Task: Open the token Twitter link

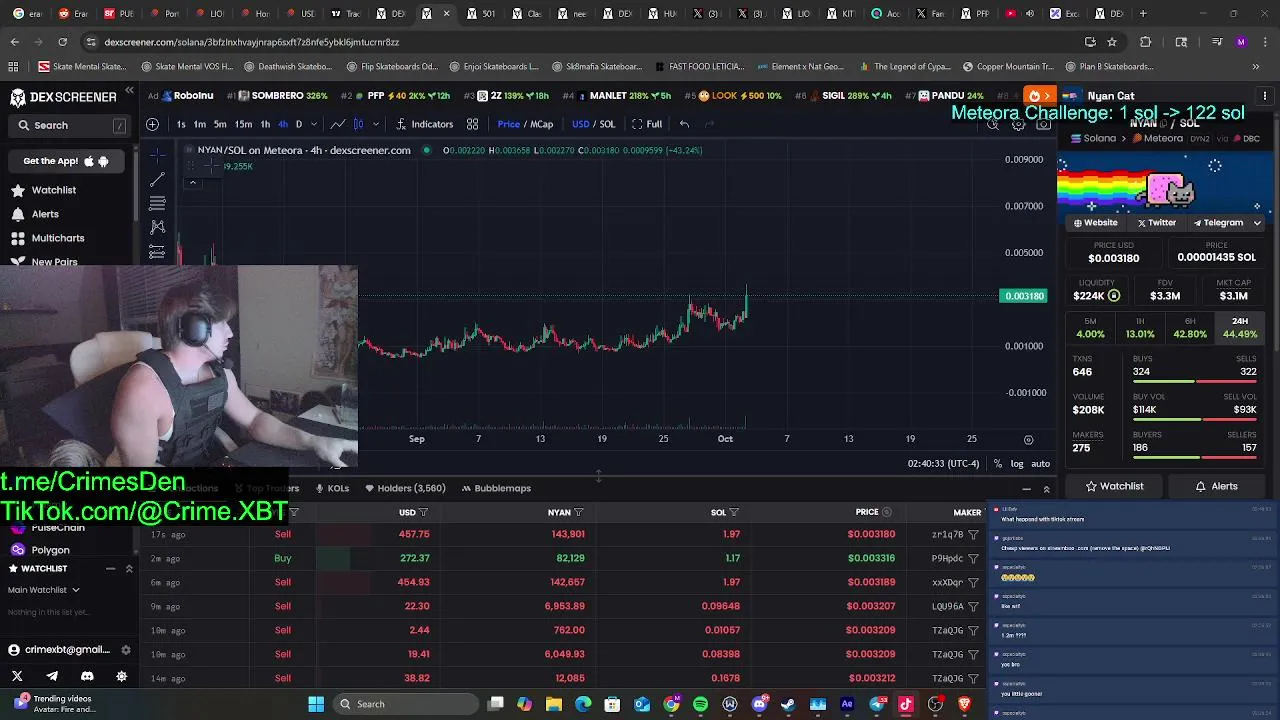Action: tap(1157, 223)
